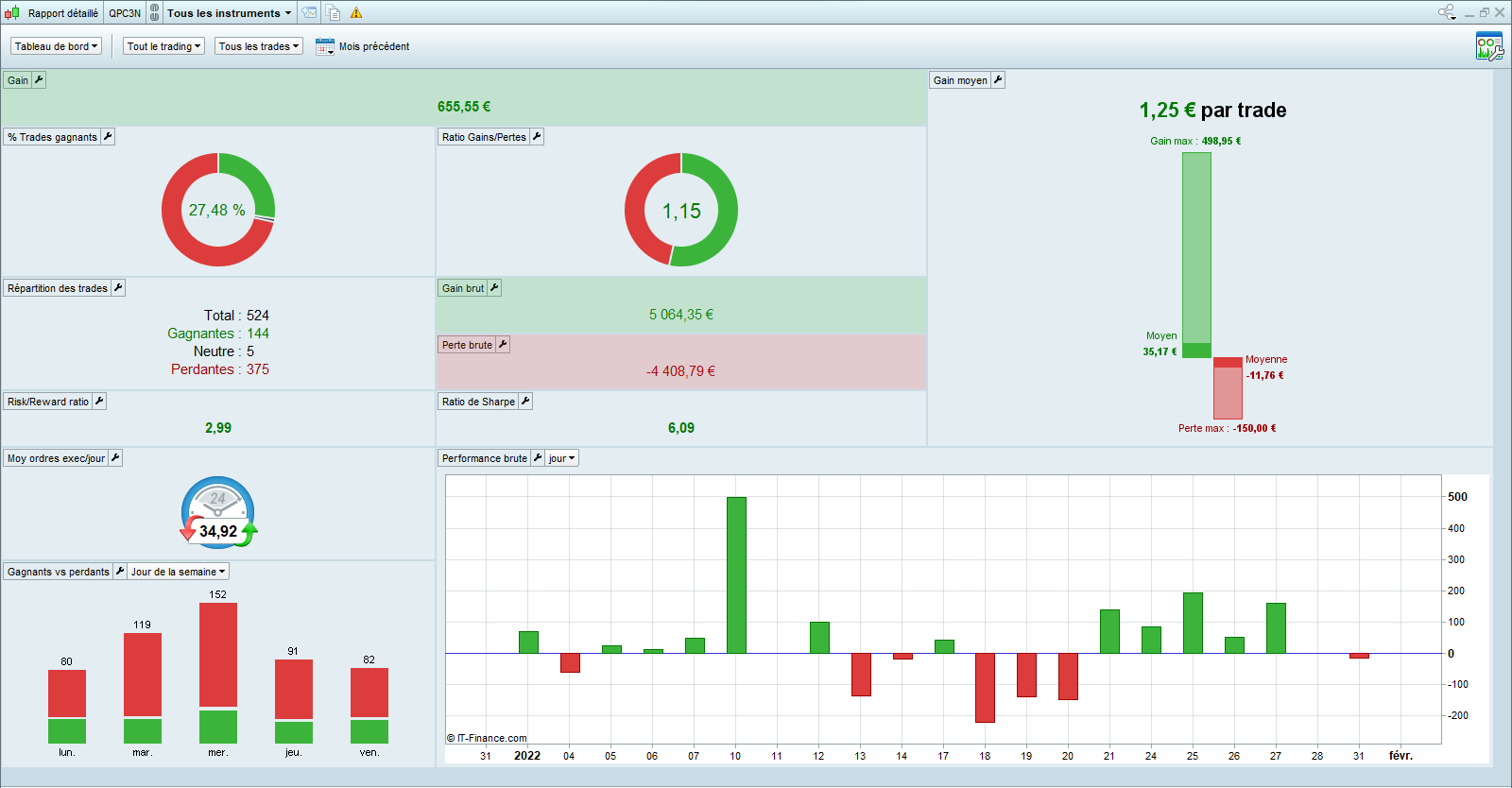This screenshot has height=788, width=1512.
Task: Open the Tout le trading dropdown
Action: [163, 46]
